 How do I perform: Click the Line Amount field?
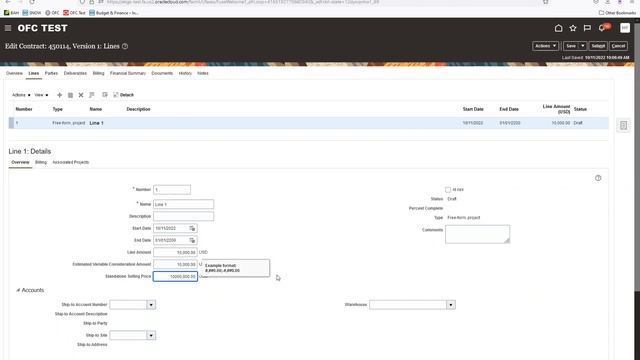click(175, 253)
